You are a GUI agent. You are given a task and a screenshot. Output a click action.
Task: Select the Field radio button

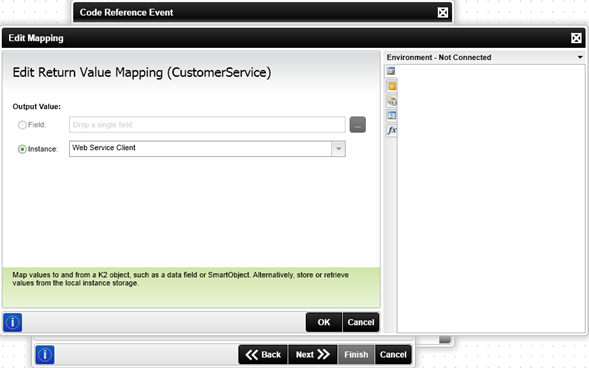pyautogui.click(x=22, y=125)
